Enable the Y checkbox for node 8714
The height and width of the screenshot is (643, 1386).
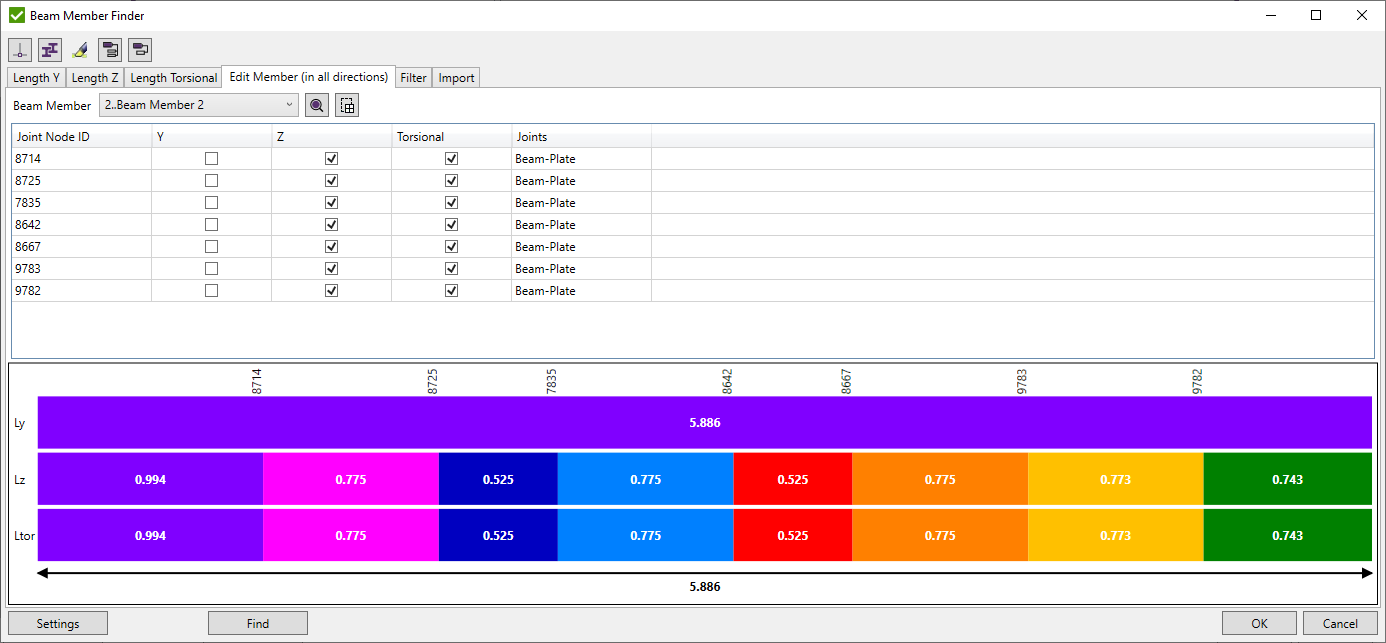point(211,158)
